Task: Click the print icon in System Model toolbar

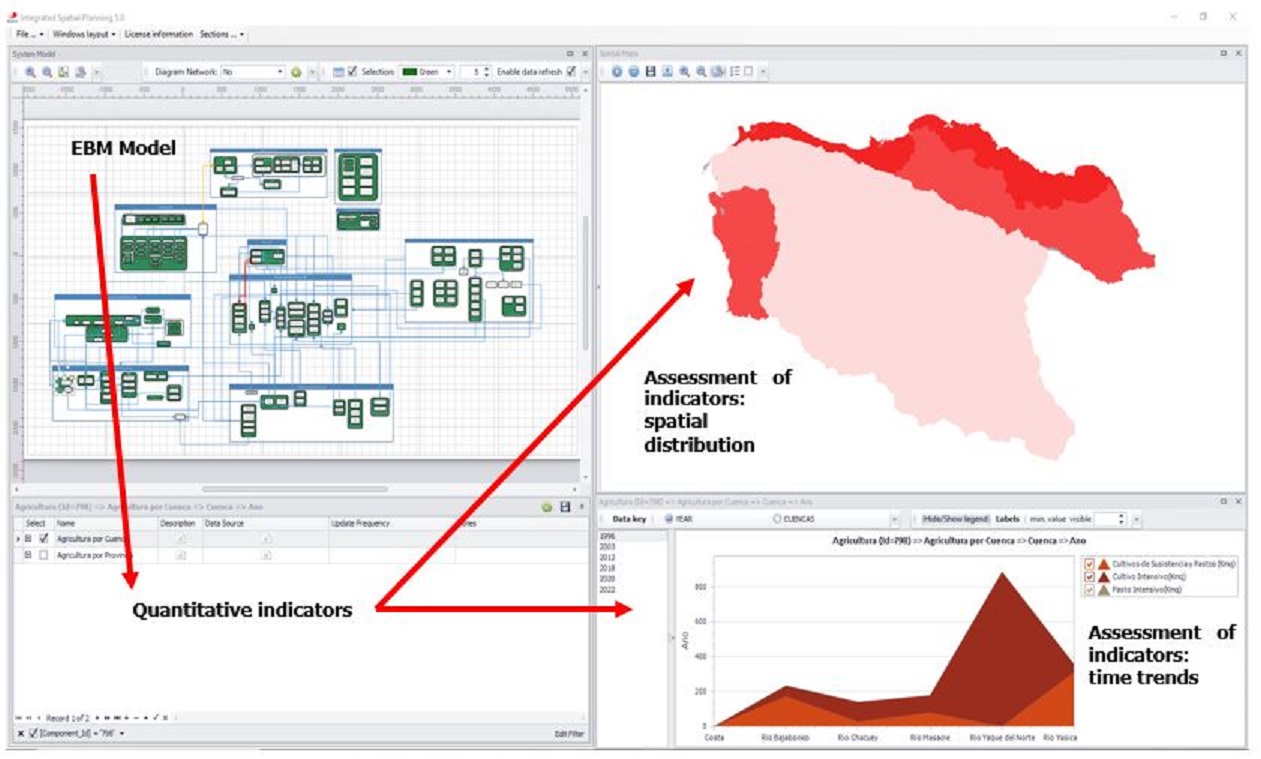Action: 79,72
